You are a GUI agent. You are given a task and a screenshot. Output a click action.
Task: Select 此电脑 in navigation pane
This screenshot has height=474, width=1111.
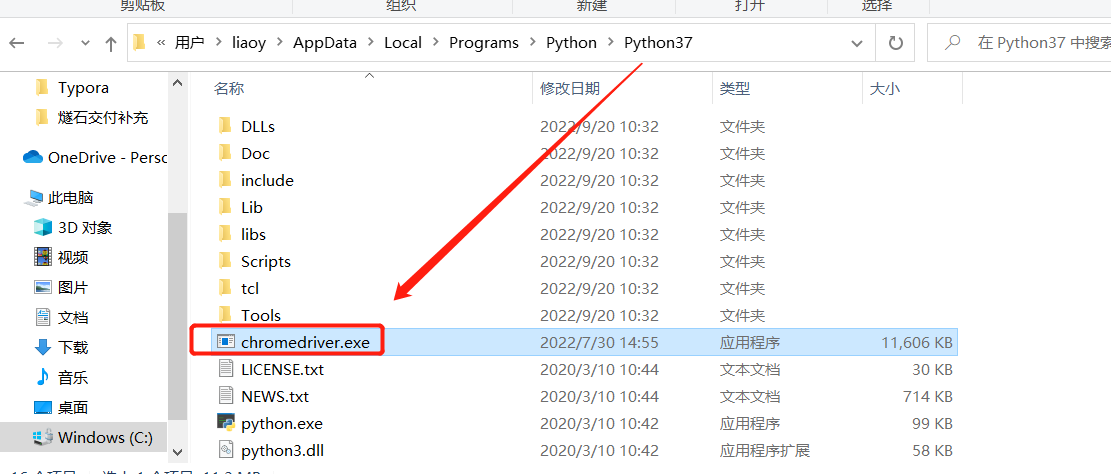71,198
